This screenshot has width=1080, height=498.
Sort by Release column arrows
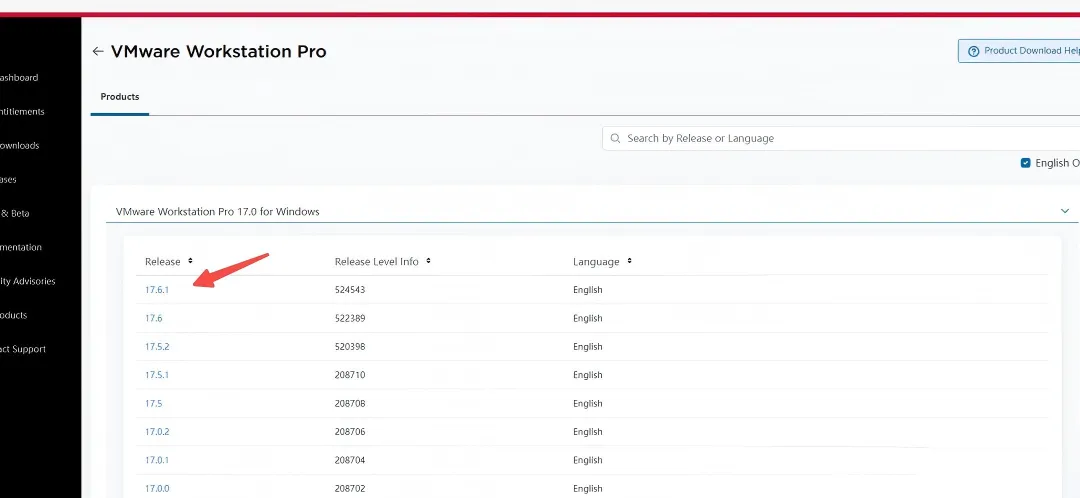[x=190, y=261]
